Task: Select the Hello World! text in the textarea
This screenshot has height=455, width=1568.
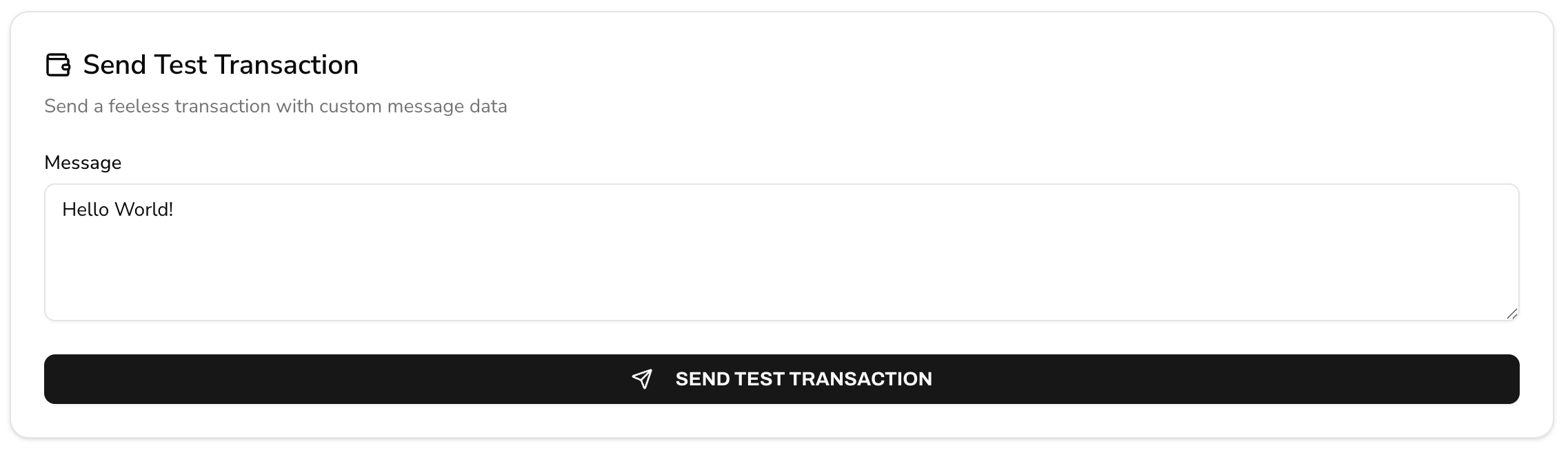Action: click(x=118, y=208)
